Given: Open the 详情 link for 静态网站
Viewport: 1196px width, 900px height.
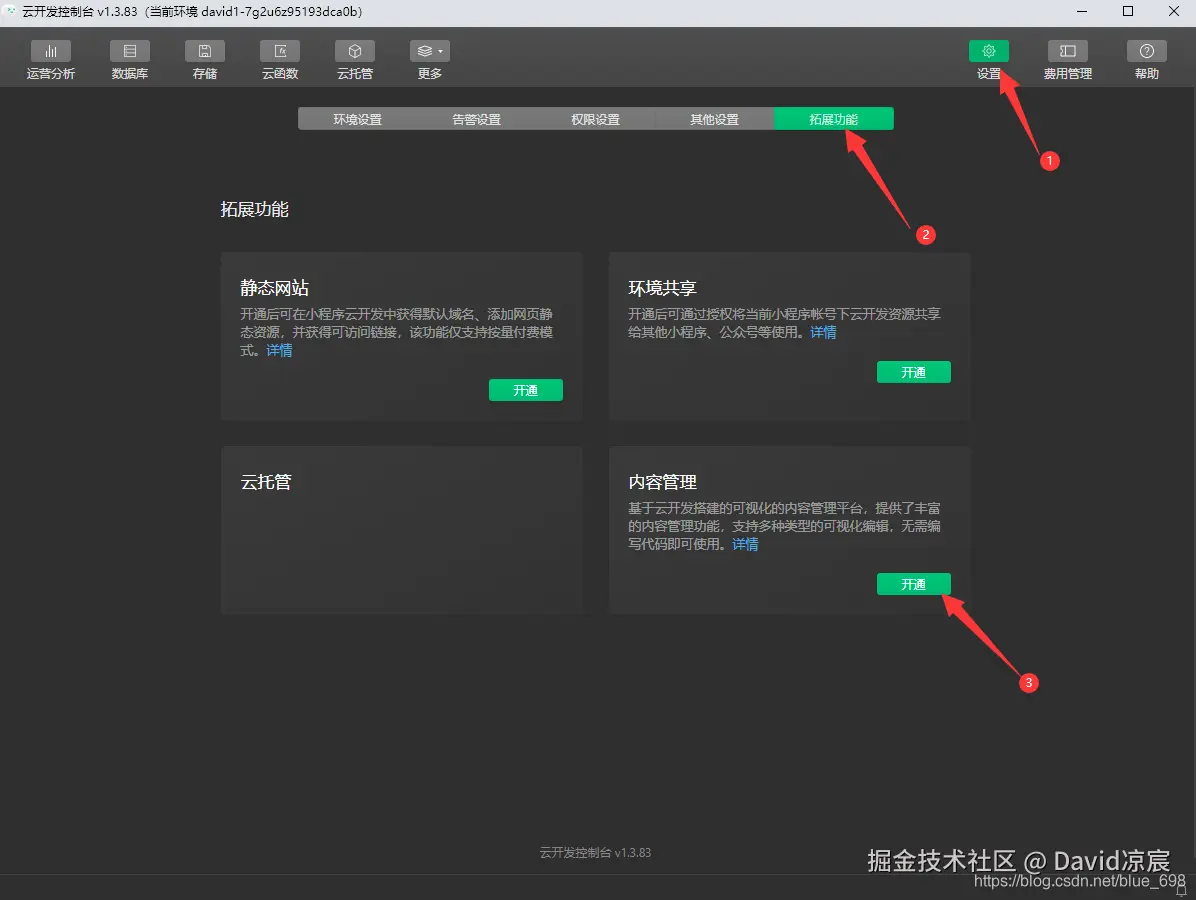Looking at the screenshot, I should pos(278,350).
